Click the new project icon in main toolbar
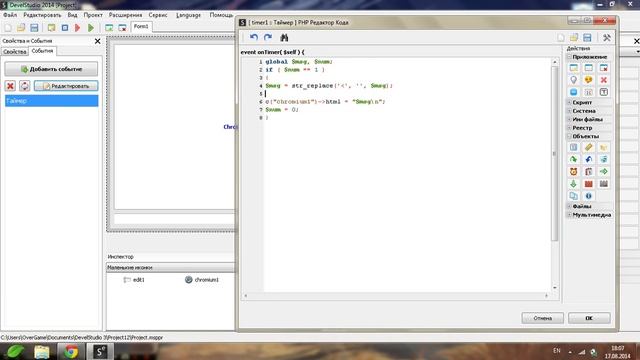This screenshot has height=360, width=640. click(8, 28)
